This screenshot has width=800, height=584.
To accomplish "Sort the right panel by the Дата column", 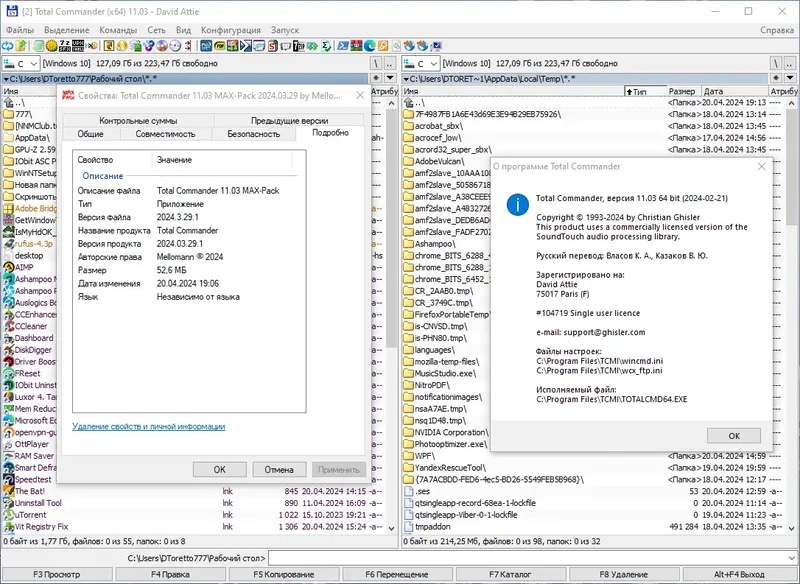I will click(734, 91).
